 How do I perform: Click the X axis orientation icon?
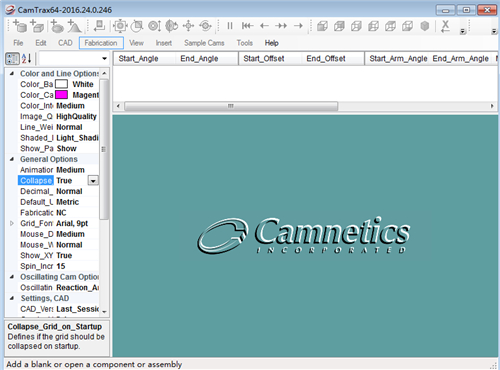tap(445, 26)
